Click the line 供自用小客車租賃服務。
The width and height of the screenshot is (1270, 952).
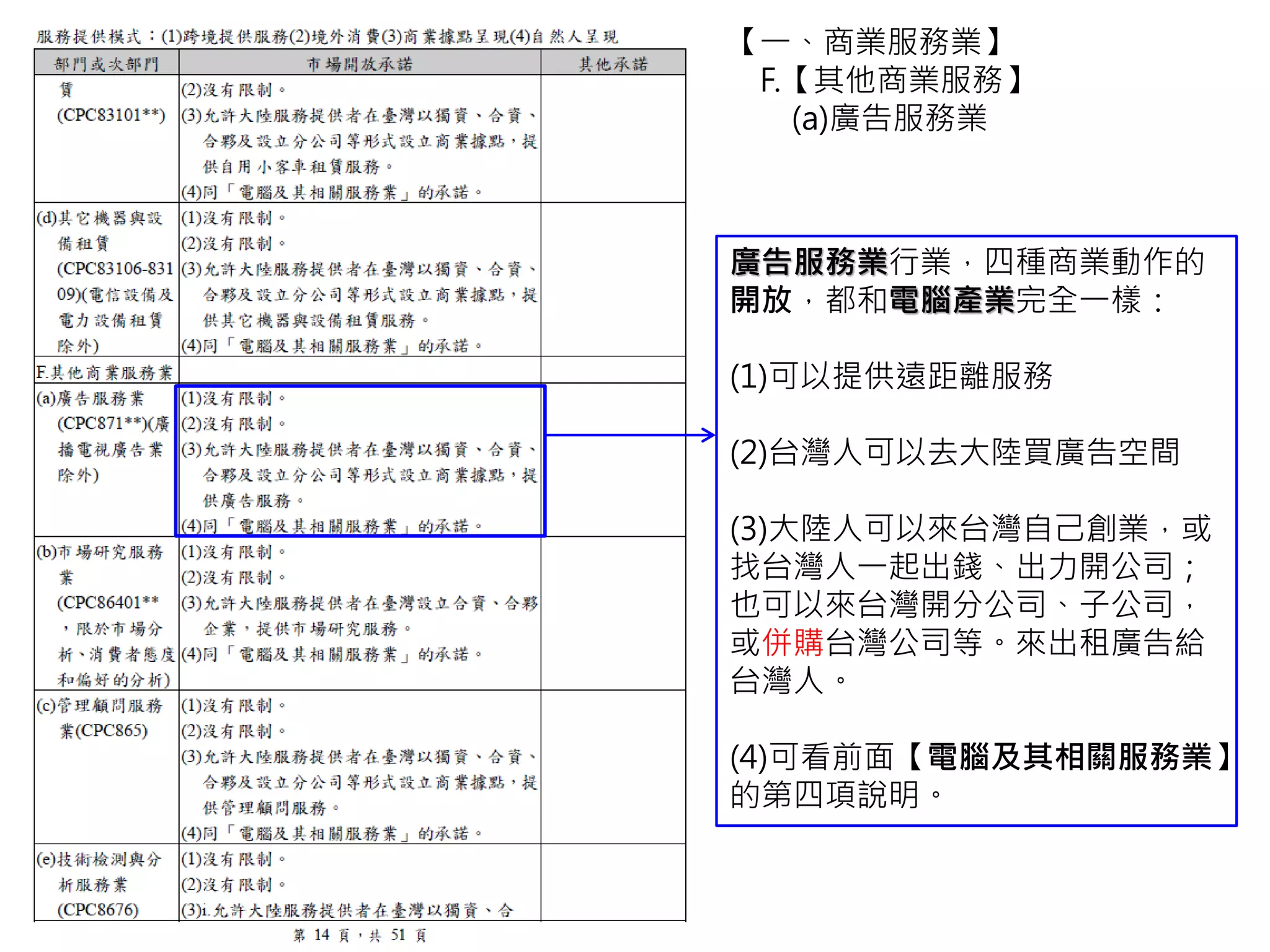pyautogui.click(x=298, y=167)
